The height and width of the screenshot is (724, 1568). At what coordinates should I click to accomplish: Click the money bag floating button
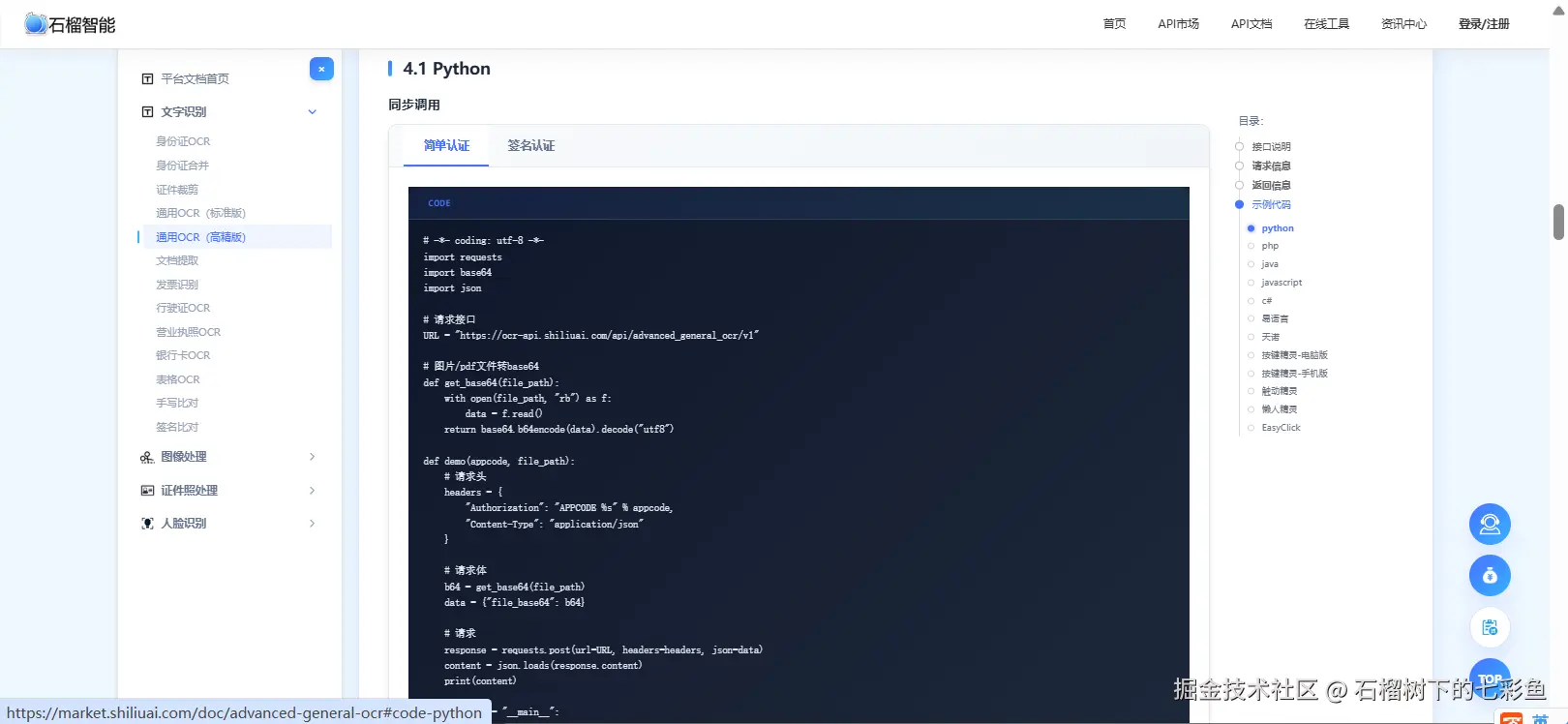coord(1490,576)
